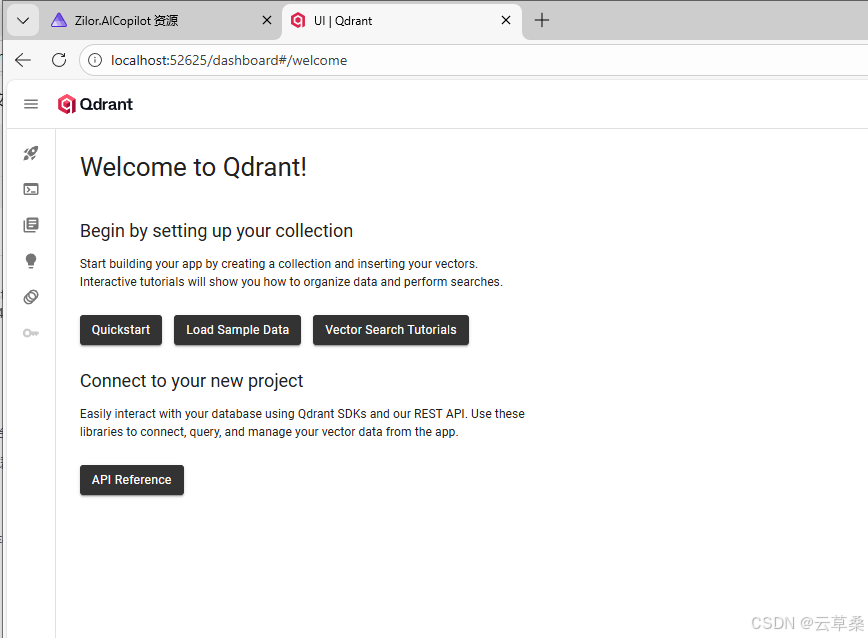Open the Console icon in sidebar

[x=31, y=189]
